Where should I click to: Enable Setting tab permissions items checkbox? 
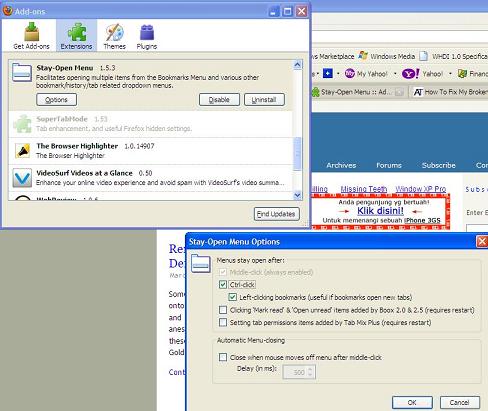223,322
